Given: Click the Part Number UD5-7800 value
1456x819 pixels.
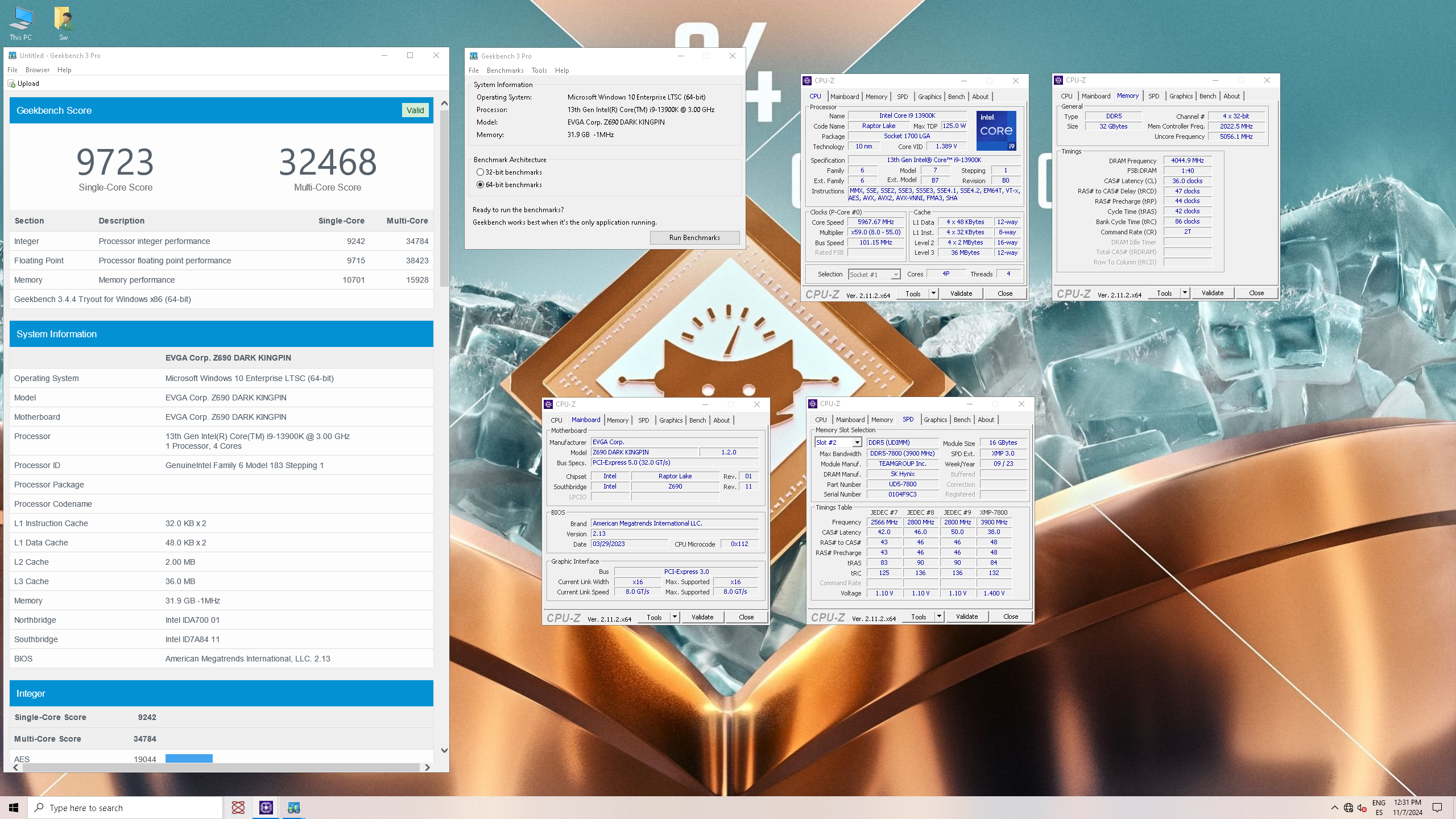Looking at the screenshot, I should coord(903,484).
